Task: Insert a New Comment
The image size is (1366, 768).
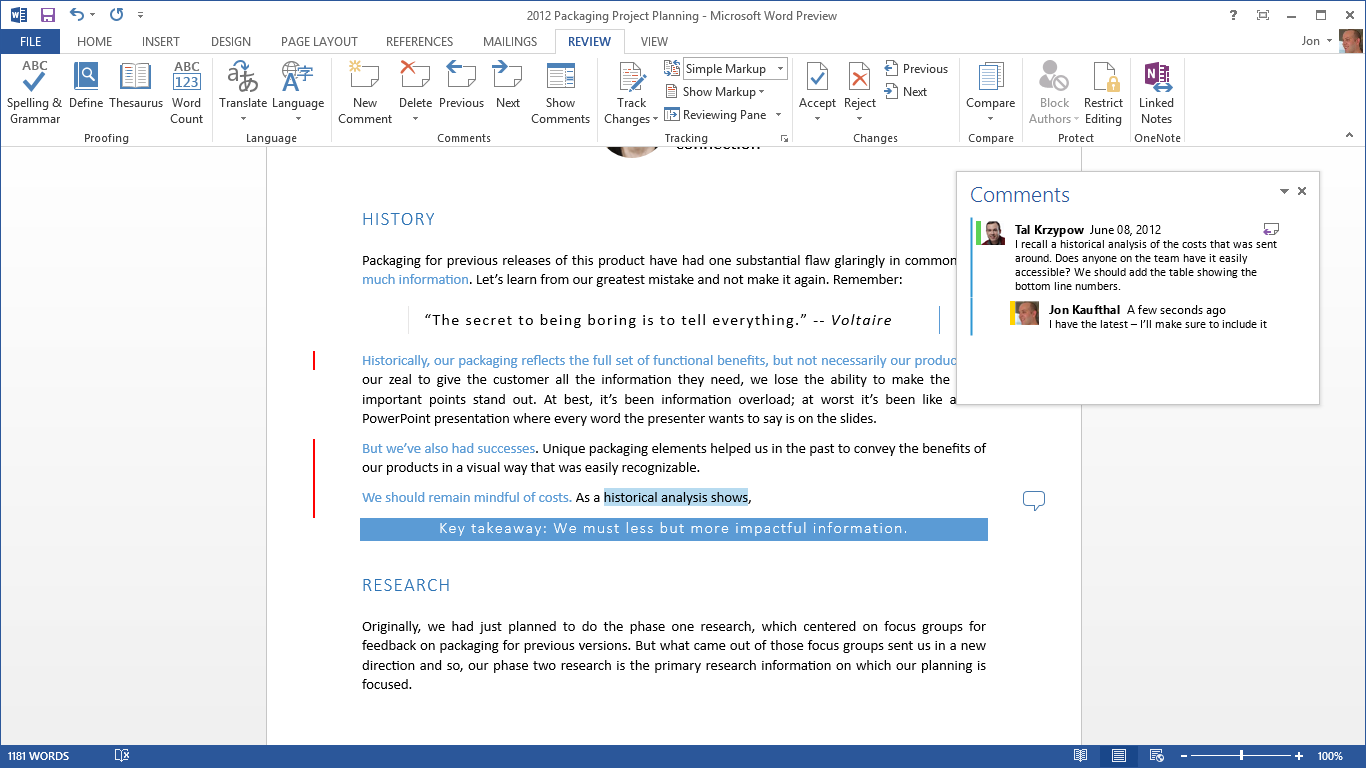Action: [x=364, y=90]
